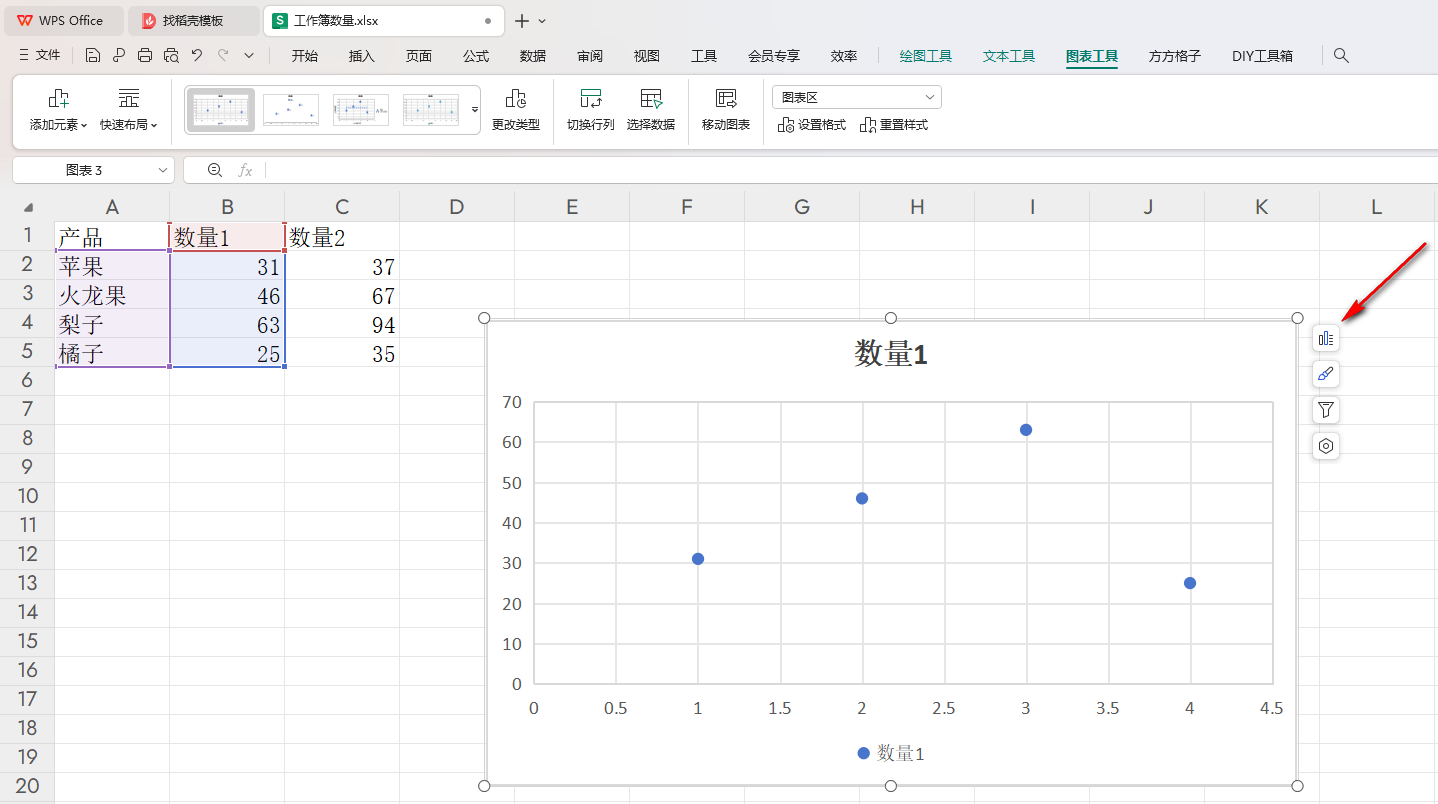The image size is (1438, 804).
Task: Switch to the 文本工具 tab
Action: [x=1009, y=56]
